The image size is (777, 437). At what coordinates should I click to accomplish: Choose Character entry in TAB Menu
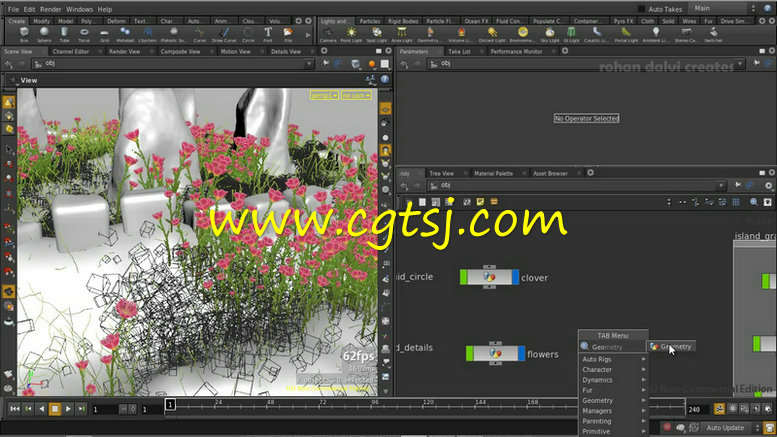[x=613, y=370]
